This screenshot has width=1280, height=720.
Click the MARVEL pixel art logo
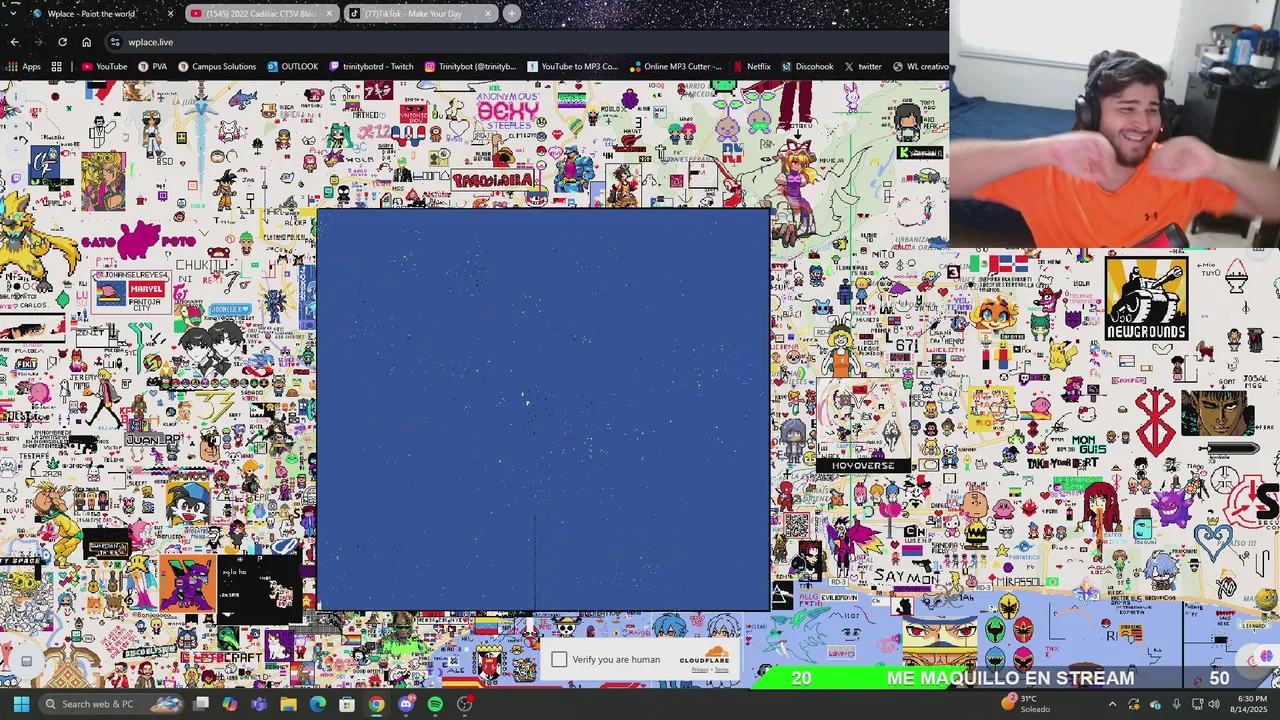146,291
